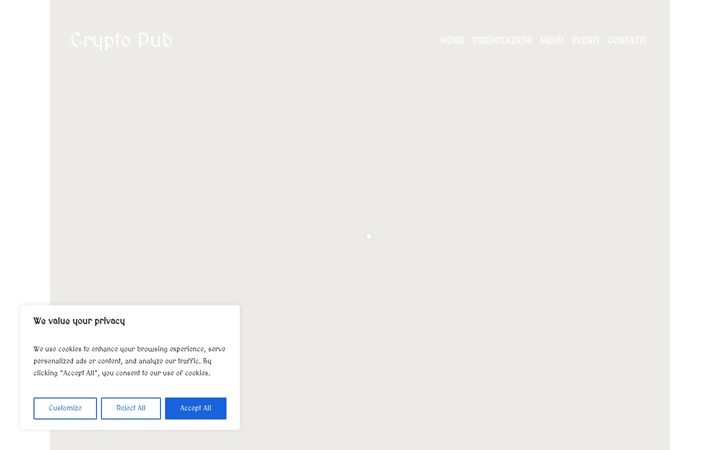
Task: Reject all cookies with Reject All
Action: click(131, 408)
